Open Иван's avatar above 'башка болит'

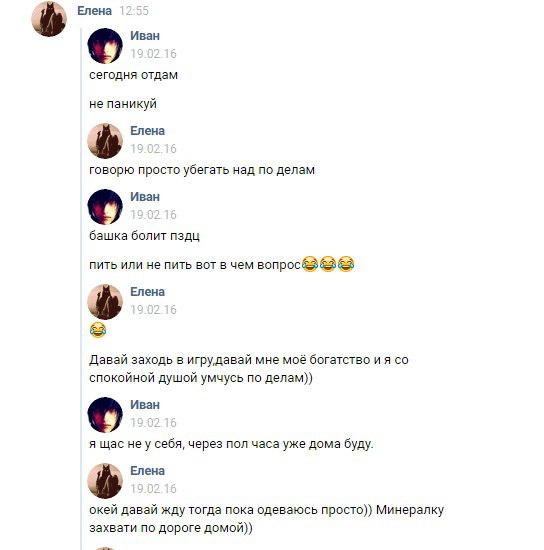point(105,207)
